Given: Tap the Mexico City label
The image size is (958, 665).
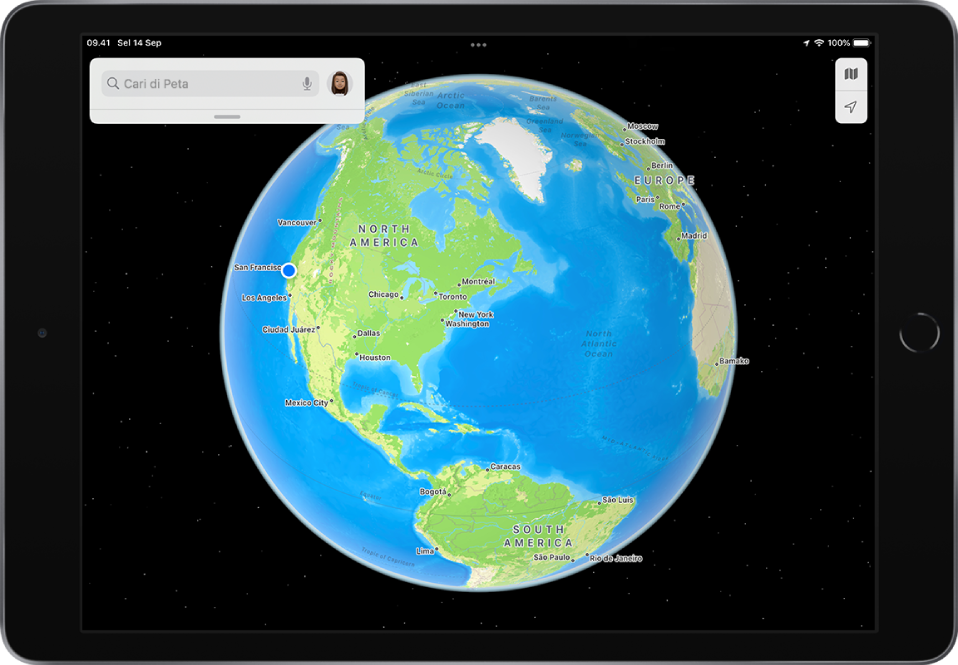Looking at the screenshot, I should click(307, 403).
